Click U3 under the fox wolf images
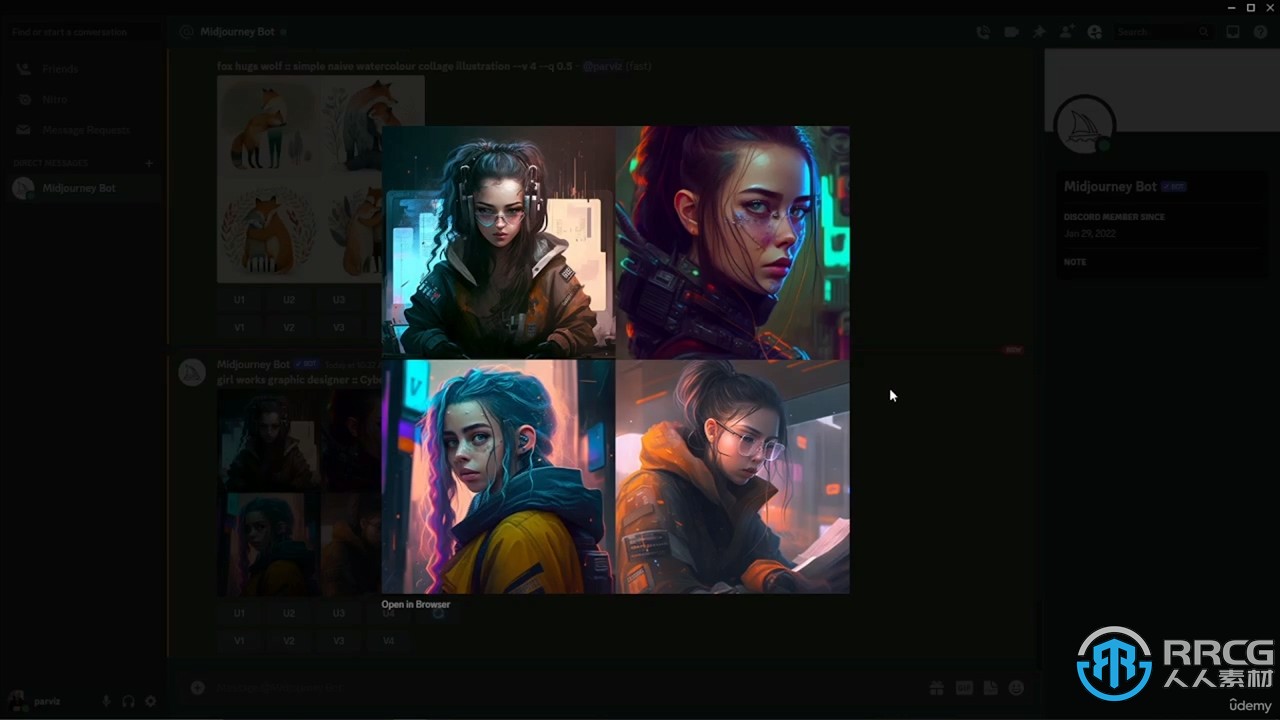1280x720 pixels. click(x=339, y=300)
